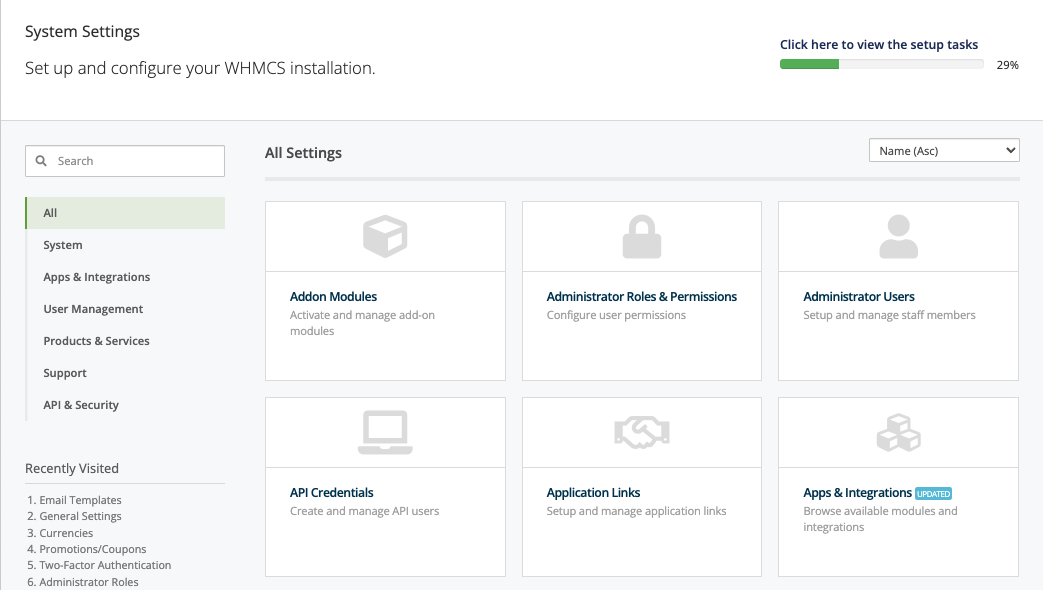Screen dimensions: 1043x590
Task: Choose User Management in the sidebar
Action: pos(93,309)
